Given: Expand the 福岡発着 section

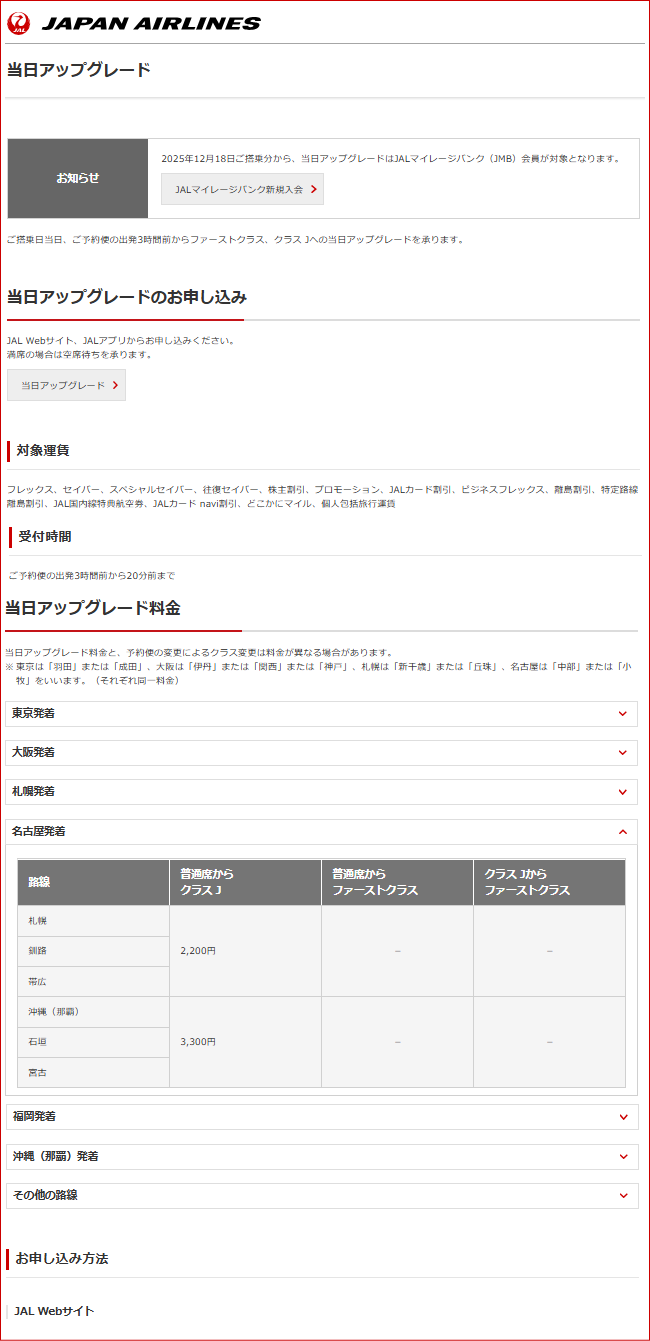Looking at the screenshot, I should click(322, 1116).
